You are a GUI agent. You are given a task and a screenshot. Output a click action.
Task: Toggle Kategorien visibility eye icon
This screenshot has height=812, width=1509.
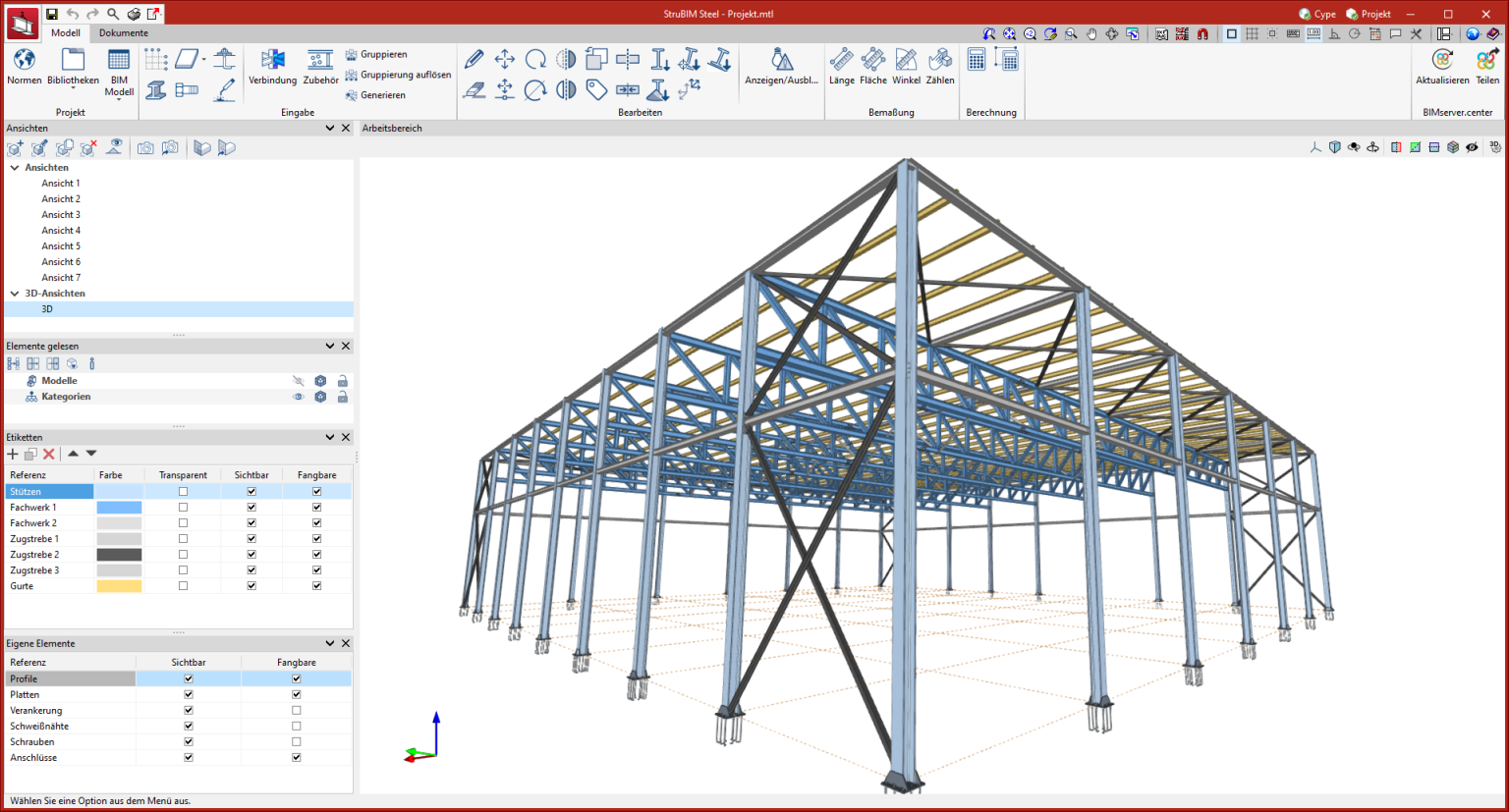click(x=299, y=397)
